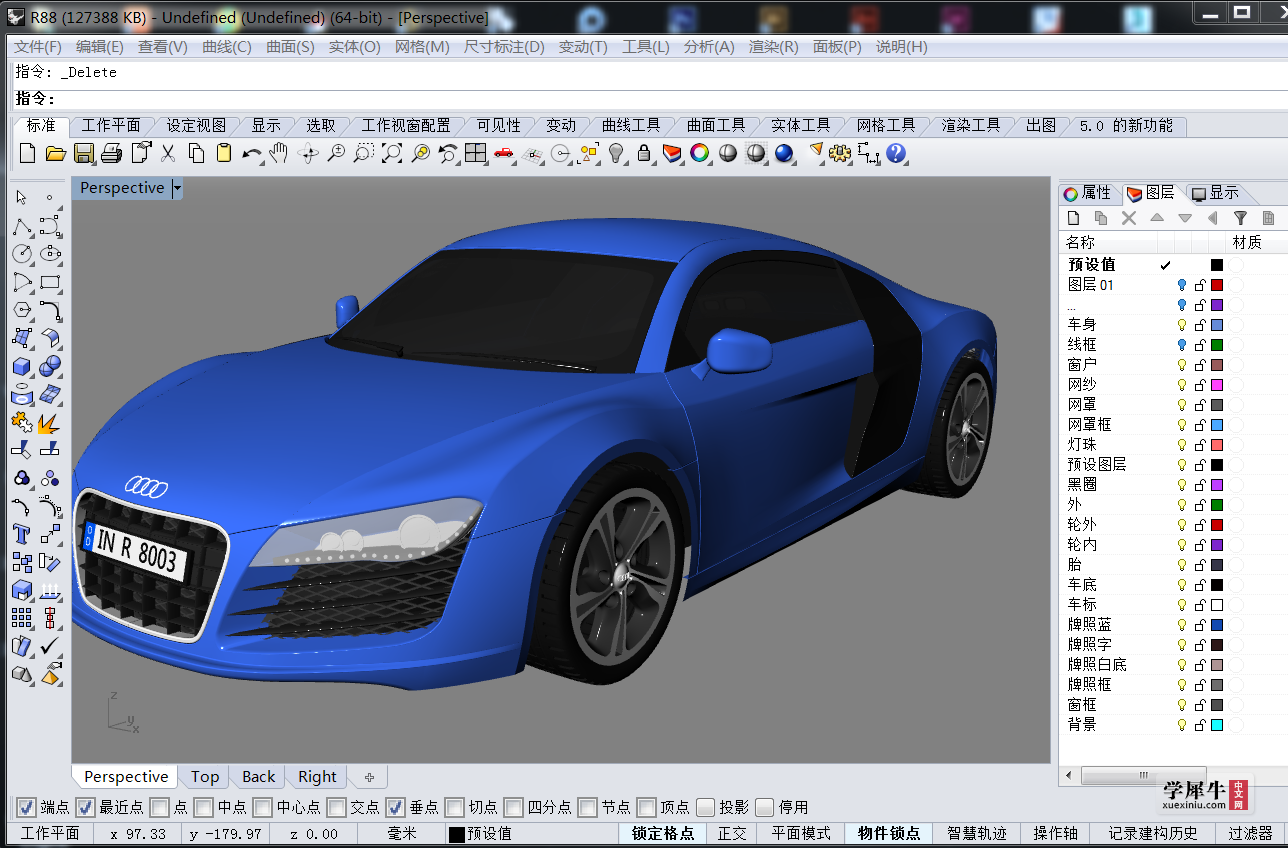The image size is (1288, 848).
Task: Click the command prompt input field
Action: coord(650,98)
